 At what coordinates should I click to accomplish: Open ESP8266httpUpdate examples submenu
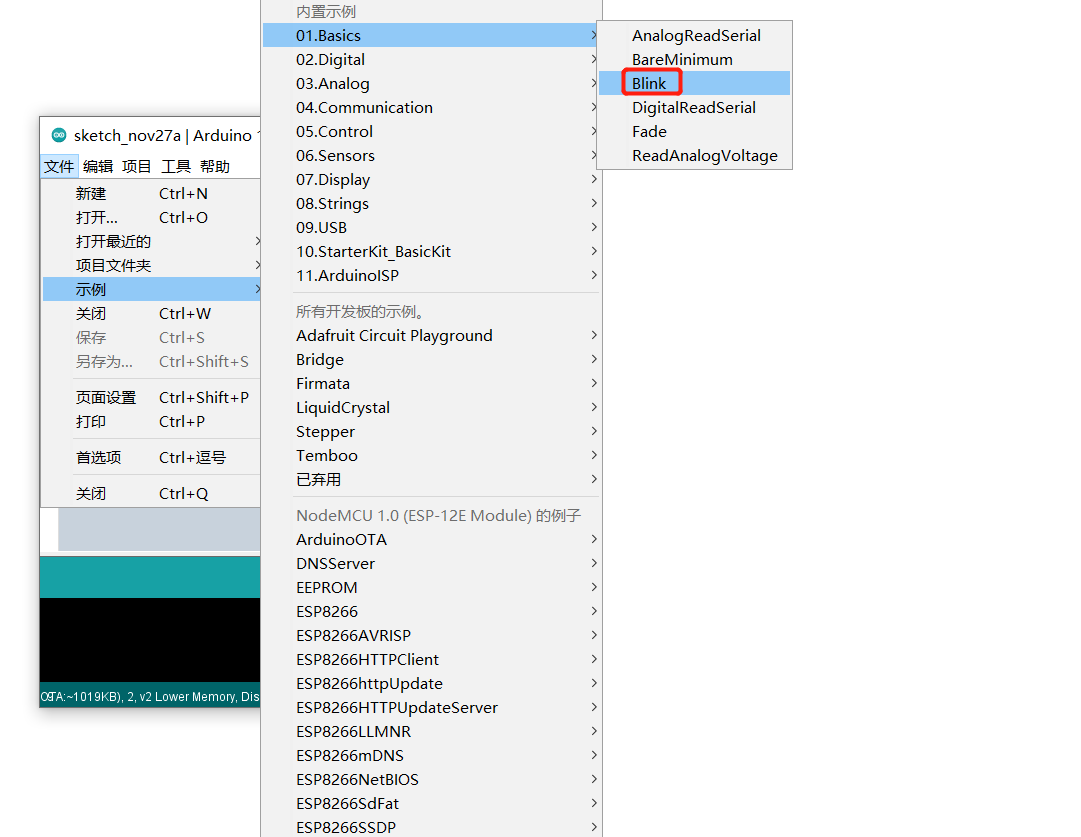(430, 684)
